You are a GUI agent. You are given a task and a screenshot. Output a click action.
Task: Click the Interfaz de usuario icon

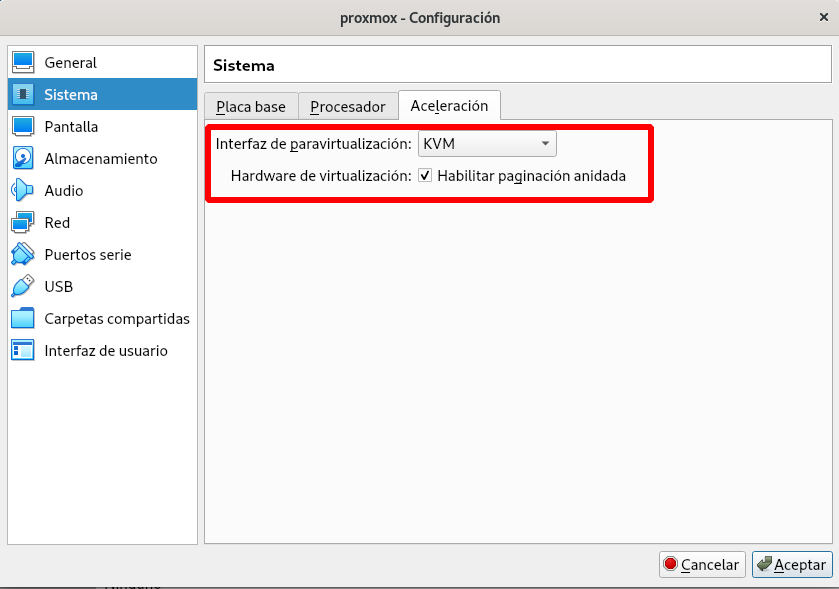click(23, 351)
